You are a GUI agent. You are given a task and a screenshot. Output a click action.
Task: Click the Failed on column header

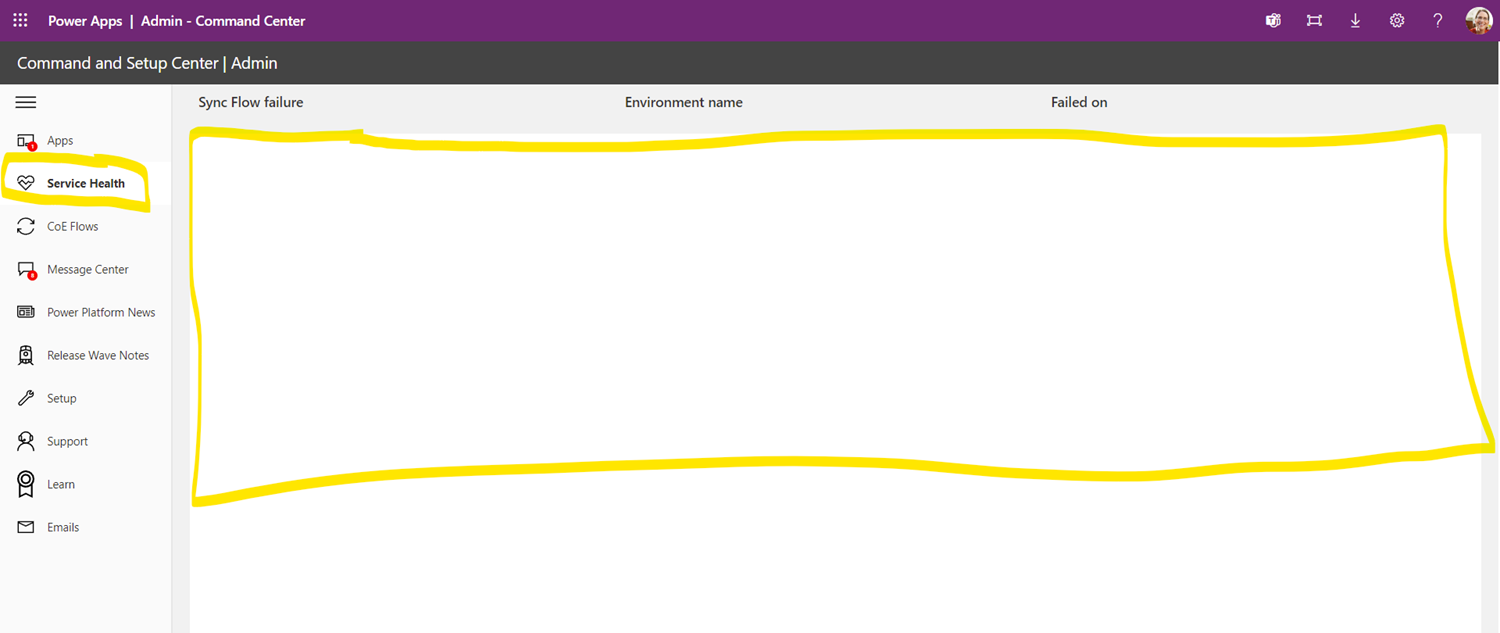(x=1079, y=102)
